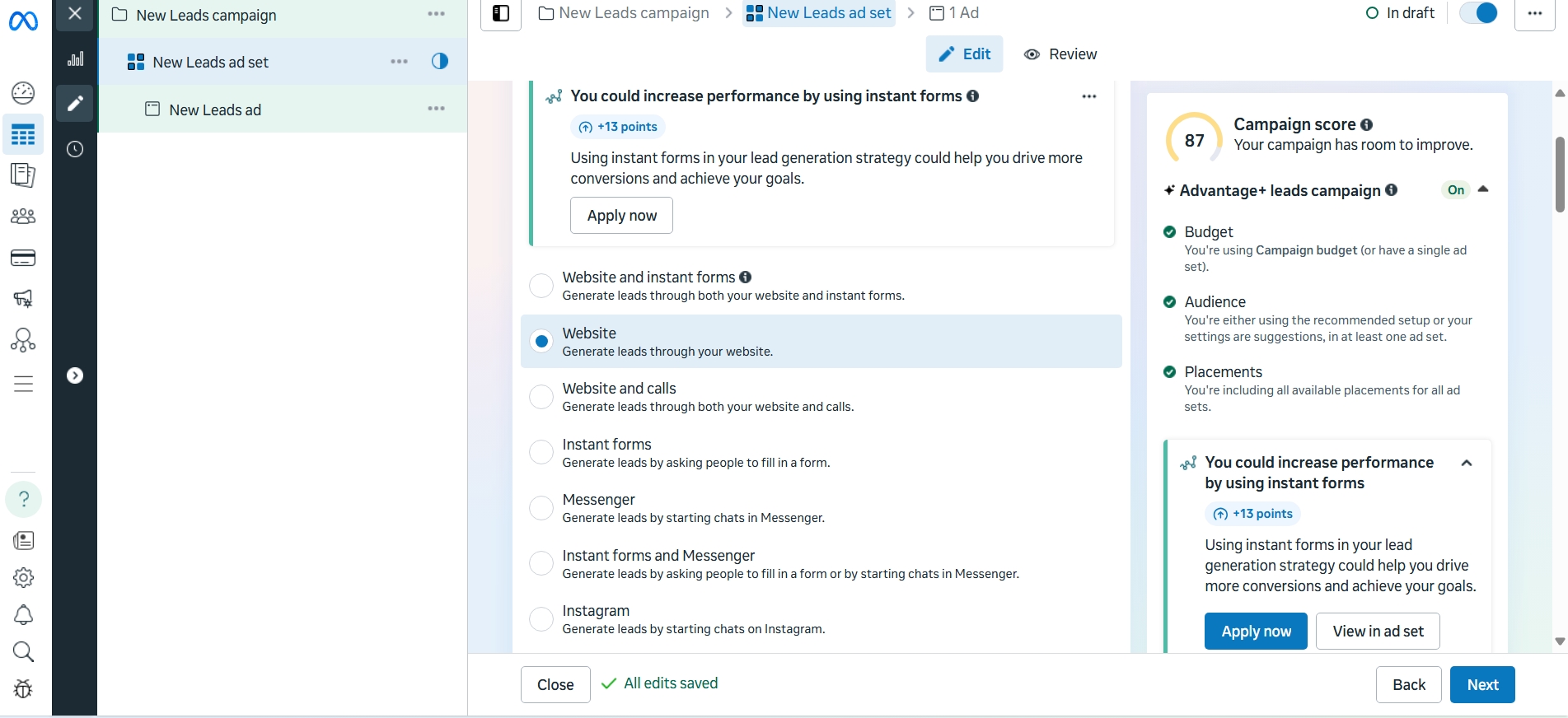Click the bar chart icon in dark panel
The height and width of the screenshot is (718, 1568).
click(75, 58)
